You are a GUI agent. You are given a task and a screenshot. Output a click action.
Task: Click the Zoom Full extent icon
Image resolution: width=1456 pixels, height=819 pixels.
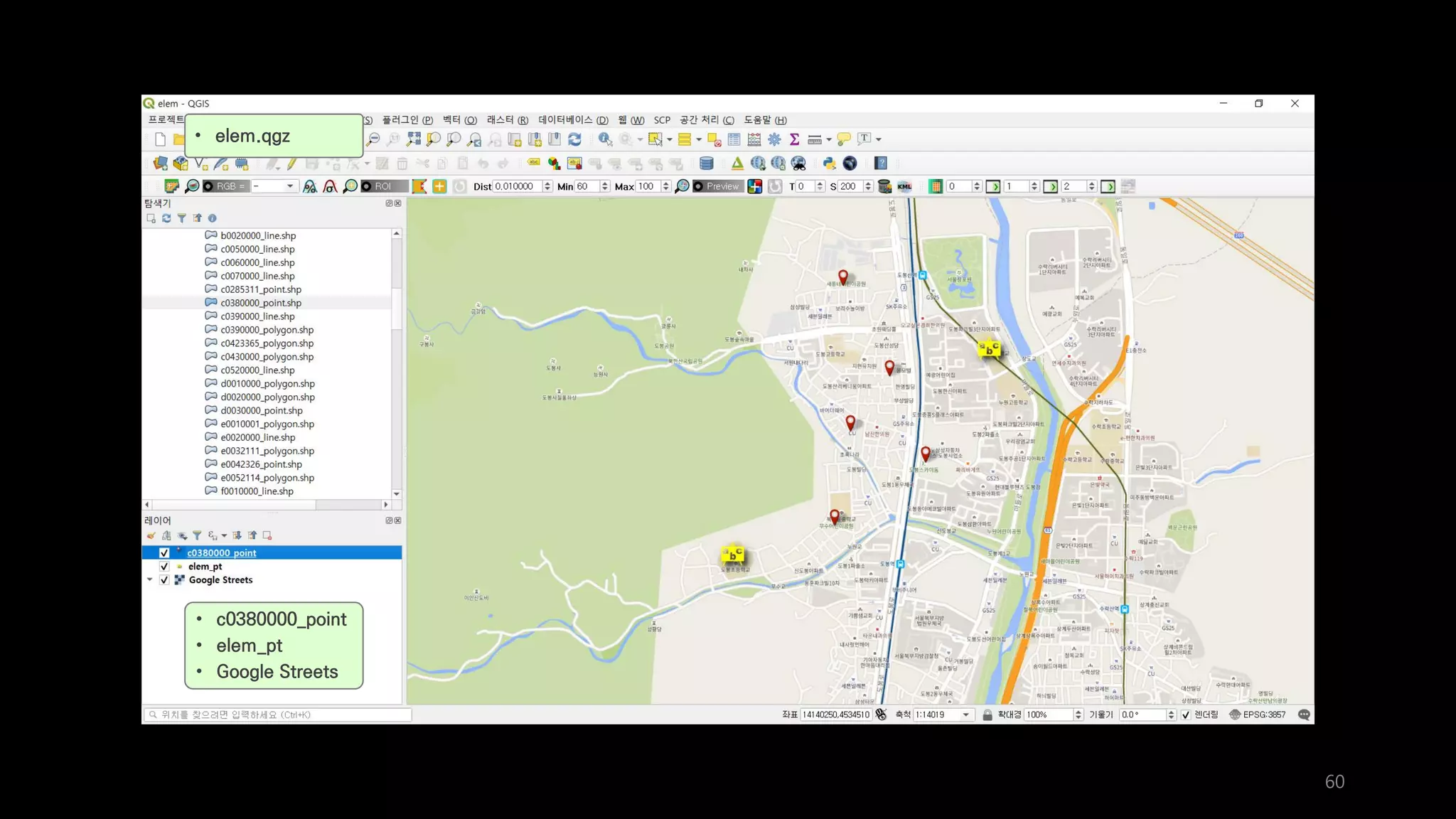click(x=414, y=139)
